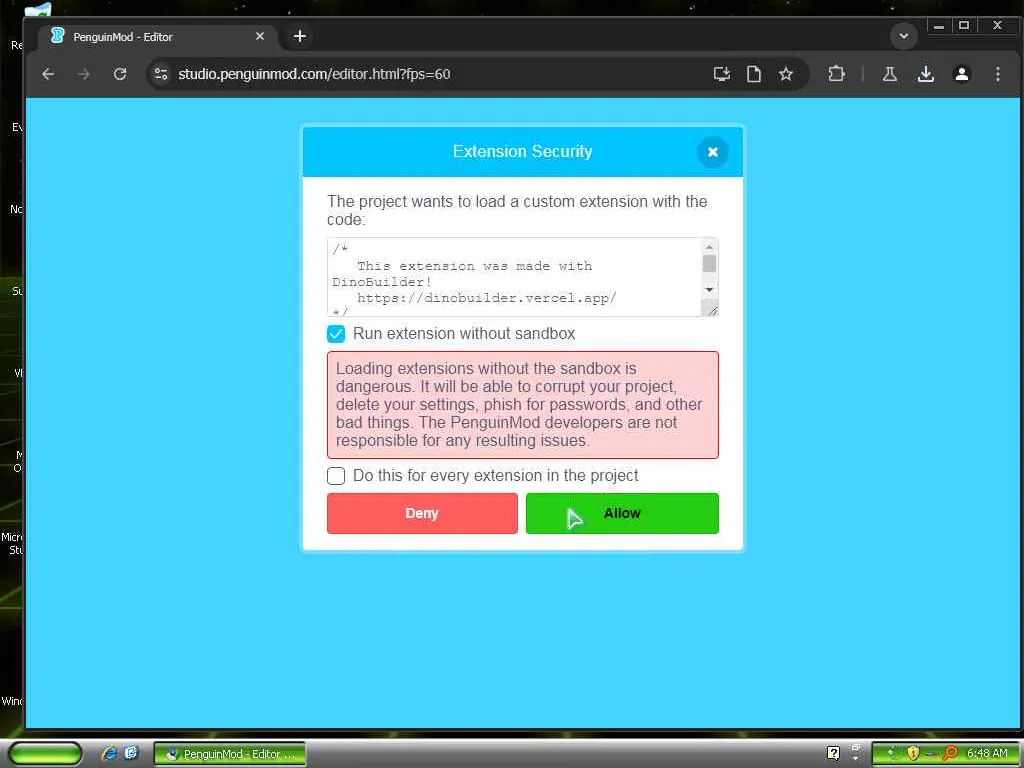The image size is (1024, 768).
Task: Click the second quick launch browser icon
Action: 131,753
